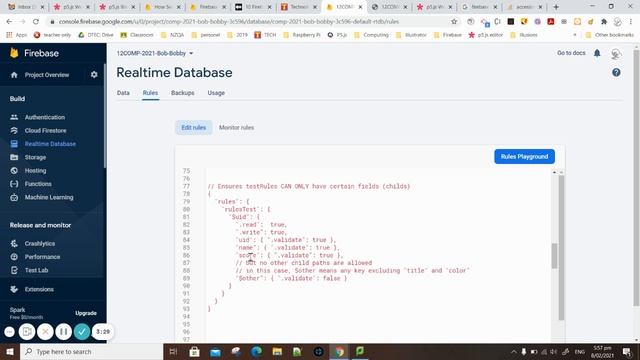This screenshot has width=640, height=360.
Task: Finish recording with the teal checkmark button
Action: point(82,332)
